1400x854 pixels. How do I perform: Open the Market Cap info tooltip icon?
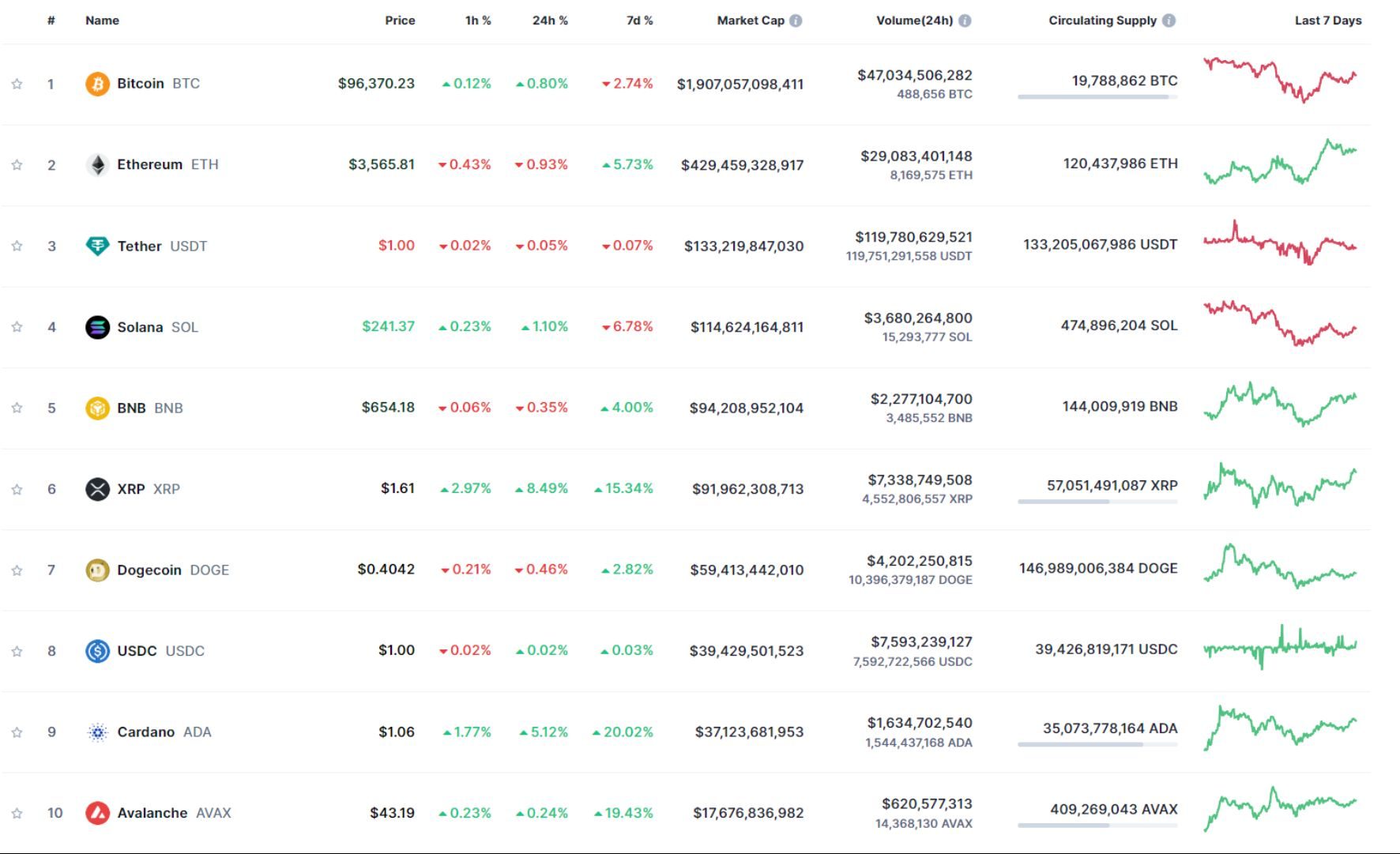click(x=796, y=21)
